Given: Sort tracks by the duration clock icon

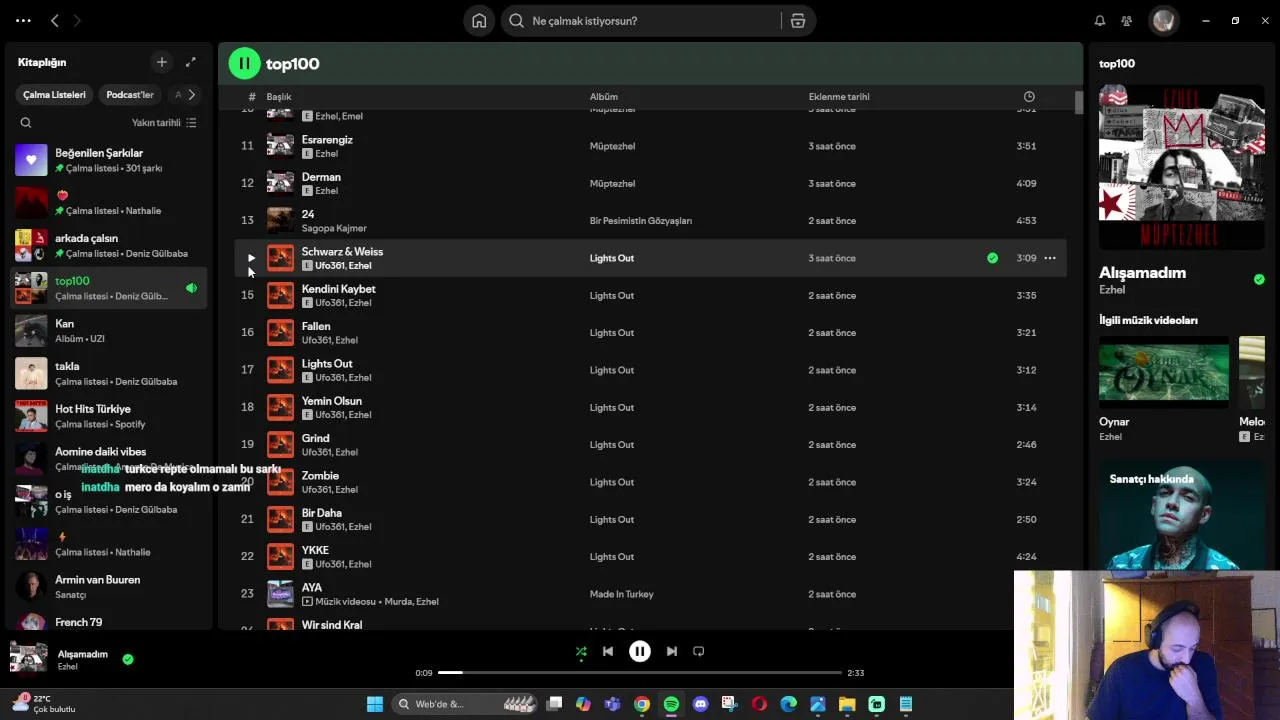Looking at the screenshot, I should 1029,97.
